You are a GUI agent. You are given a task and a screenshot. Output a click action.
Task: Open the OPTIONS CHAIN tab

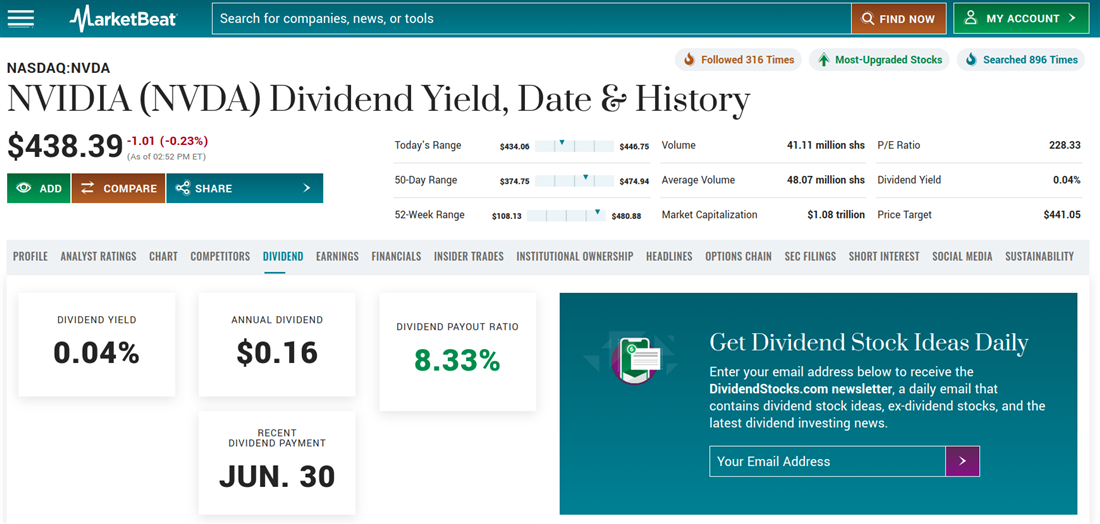(x=739, y=257)
